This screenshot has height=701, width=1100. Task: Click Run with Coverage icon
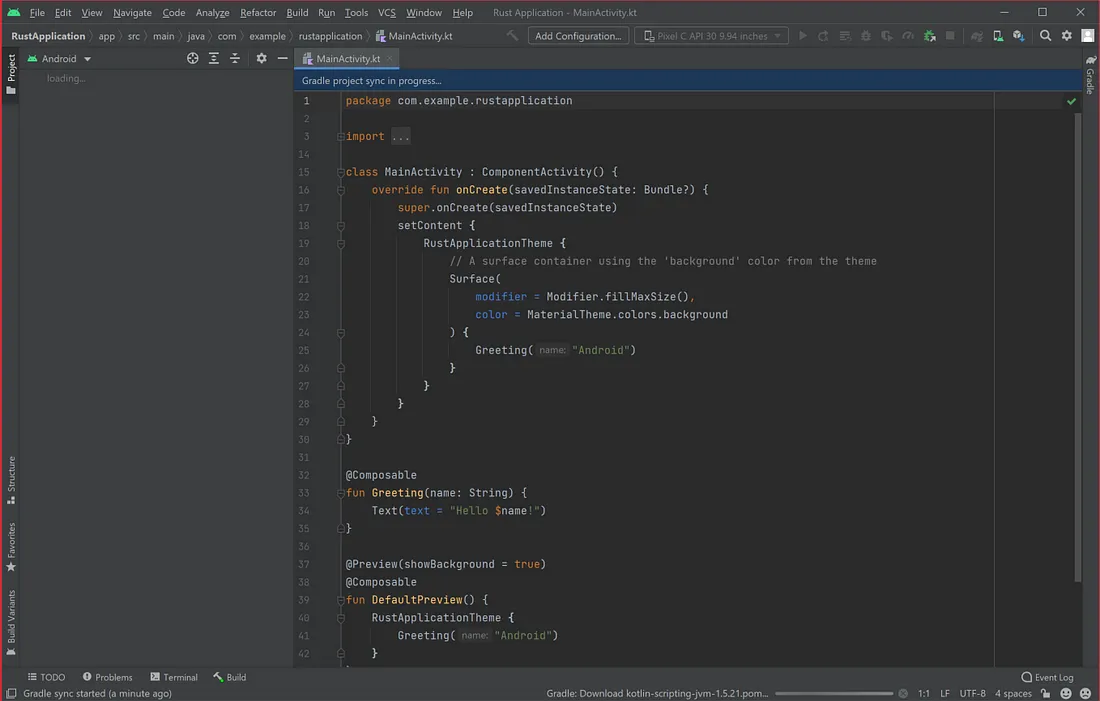(887, 36)
